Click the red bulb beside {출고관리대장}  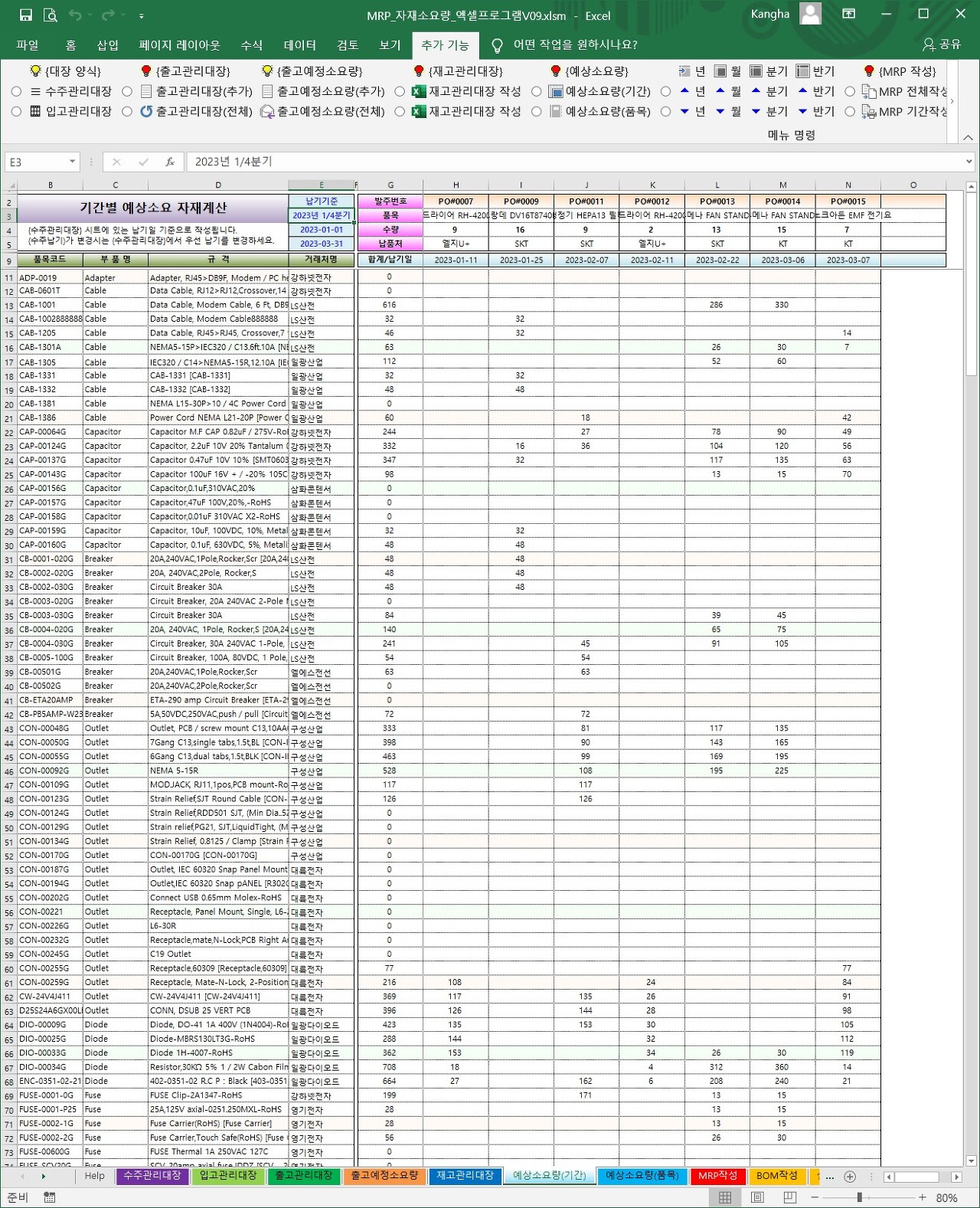146,70
